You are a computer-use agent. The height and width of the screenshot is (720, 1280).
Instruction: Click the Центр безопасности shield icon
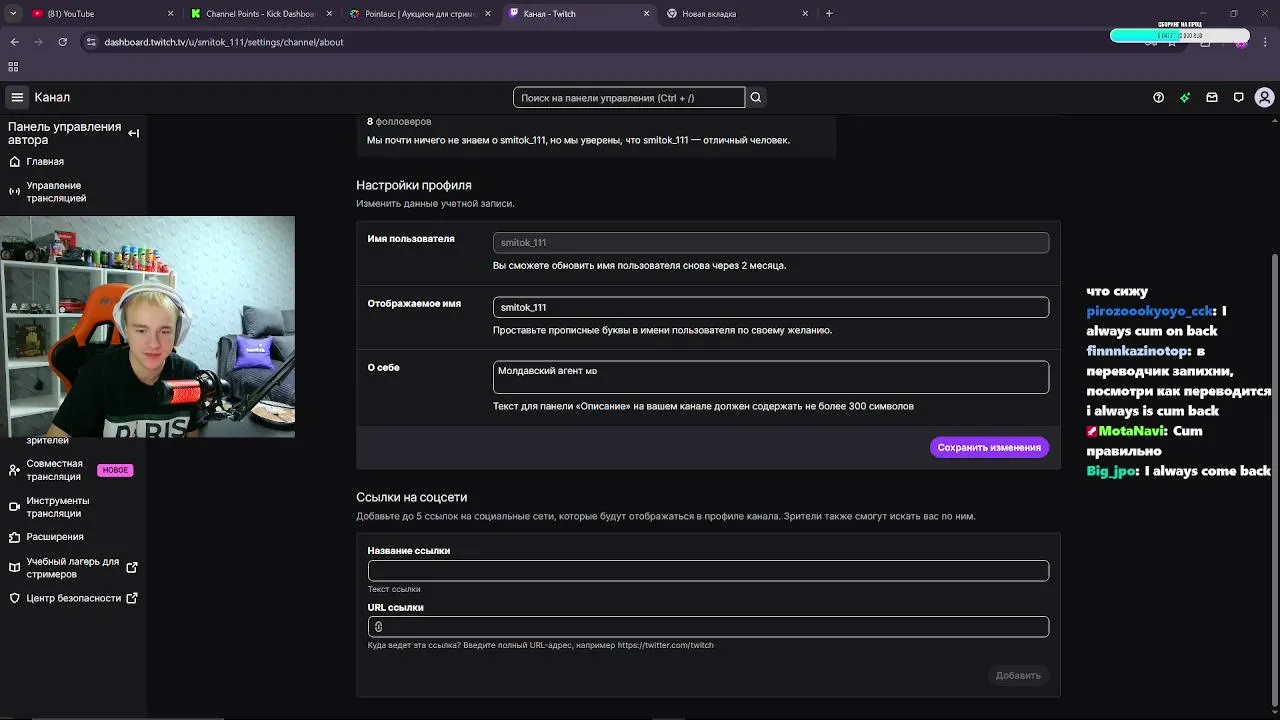pyautogui.click(x=14, y=598)
